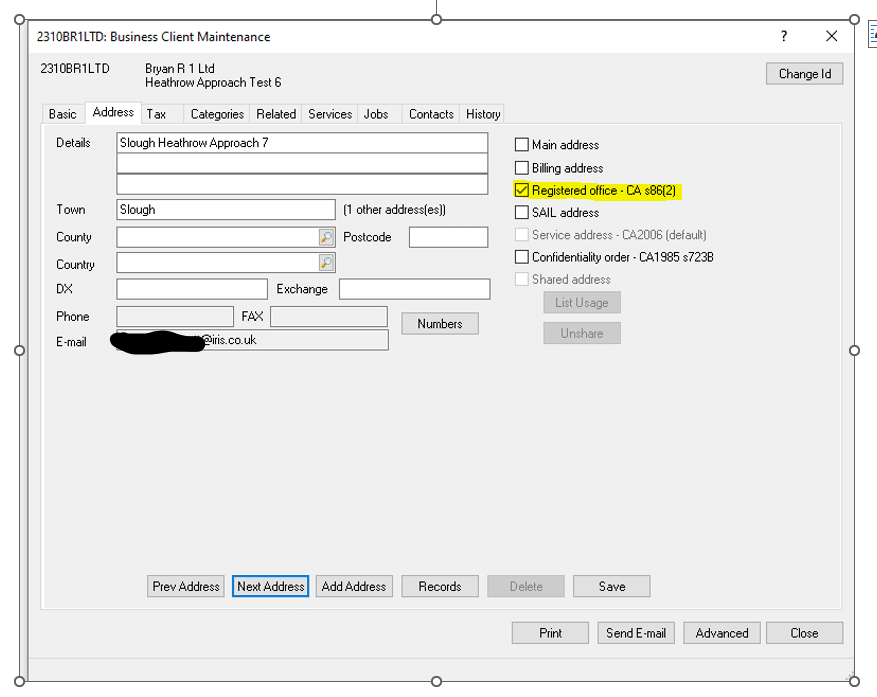Image resolution: width=877 pixels, height=697 pixels.
Task: Go to Next Address
Action: point(271,586)
